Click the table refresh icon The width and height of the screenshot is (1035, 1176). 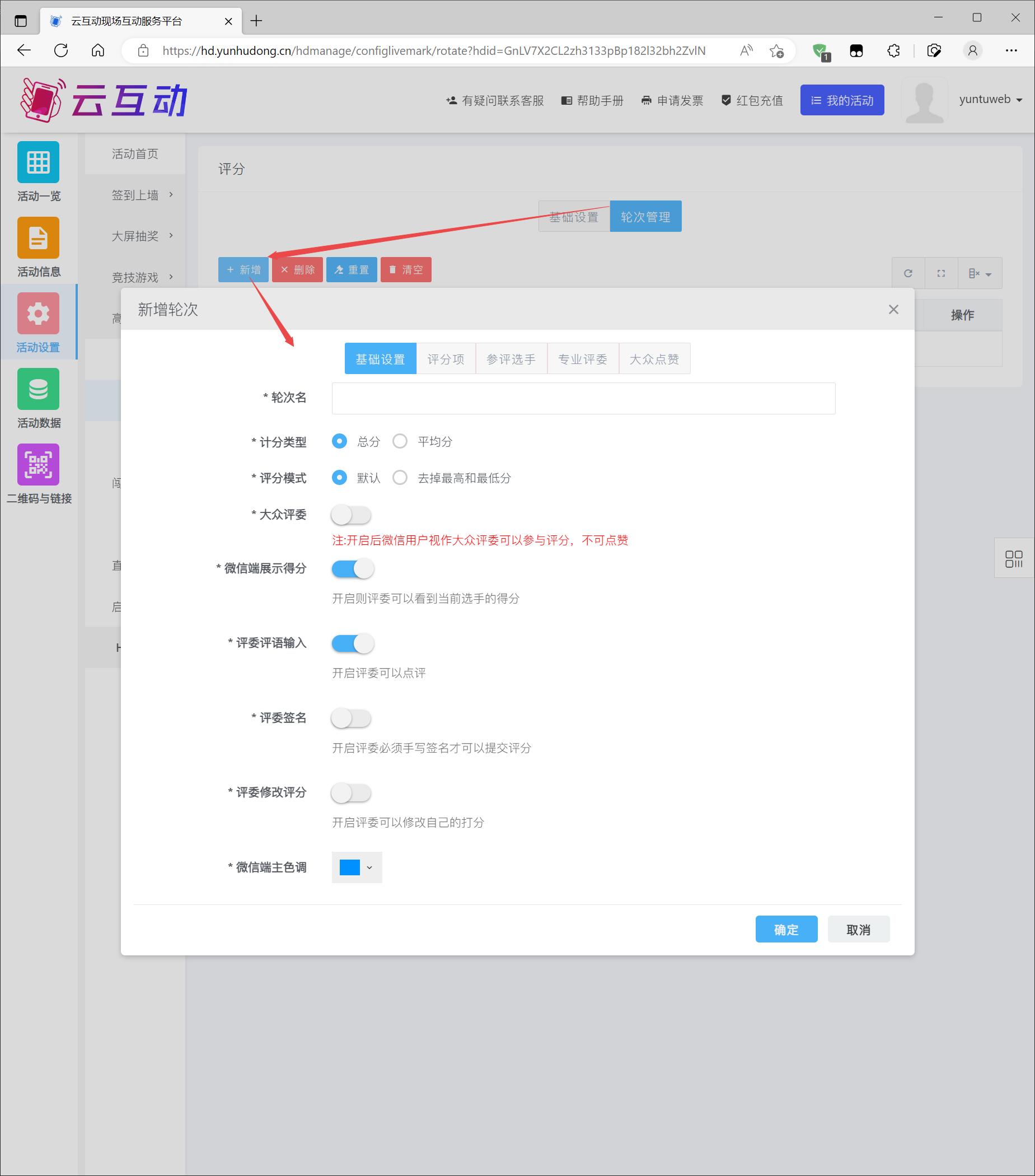coord(908,273)
